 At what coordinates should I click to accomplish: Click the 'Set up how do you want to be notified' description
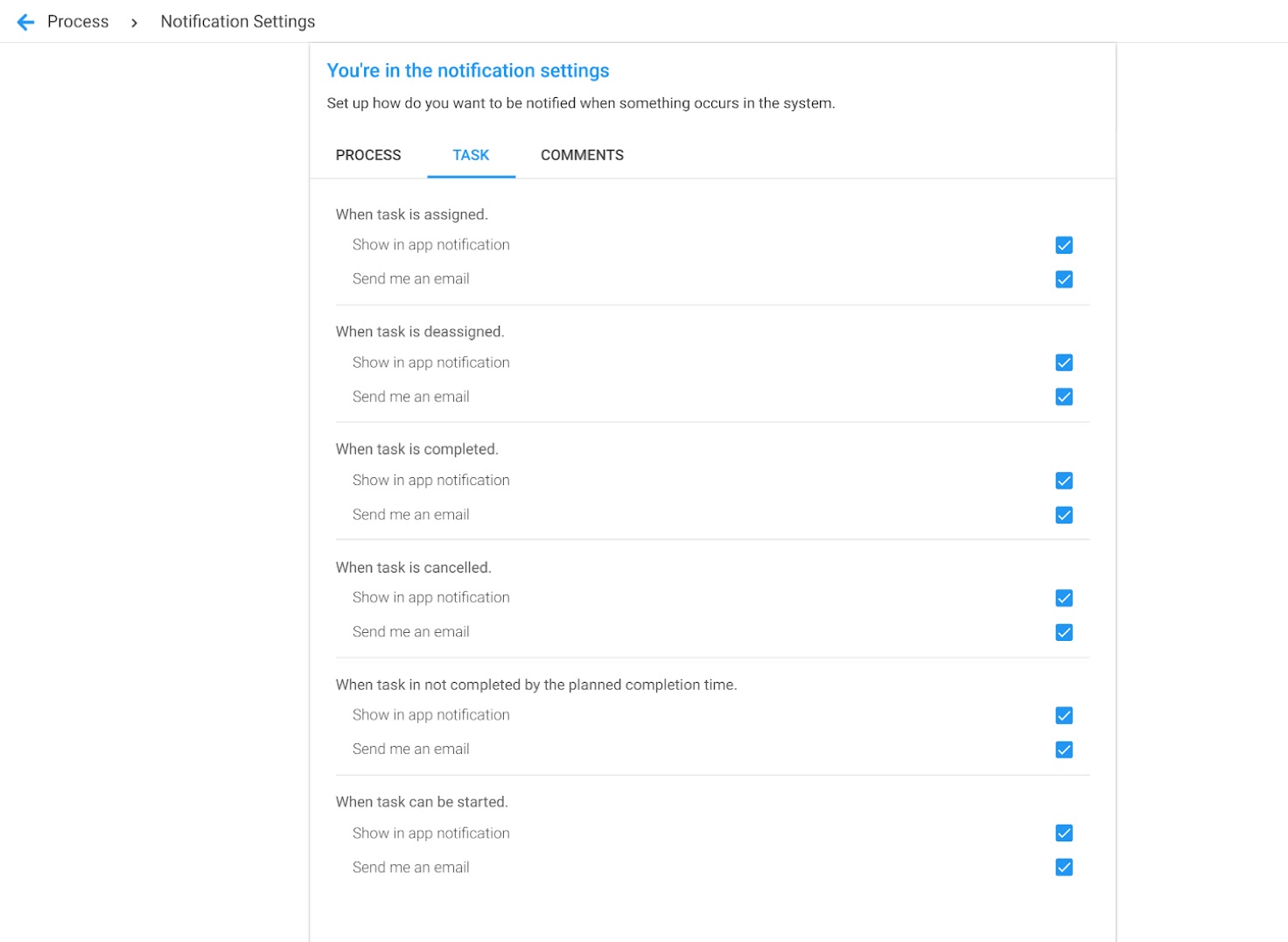click(x=581, y=103)
